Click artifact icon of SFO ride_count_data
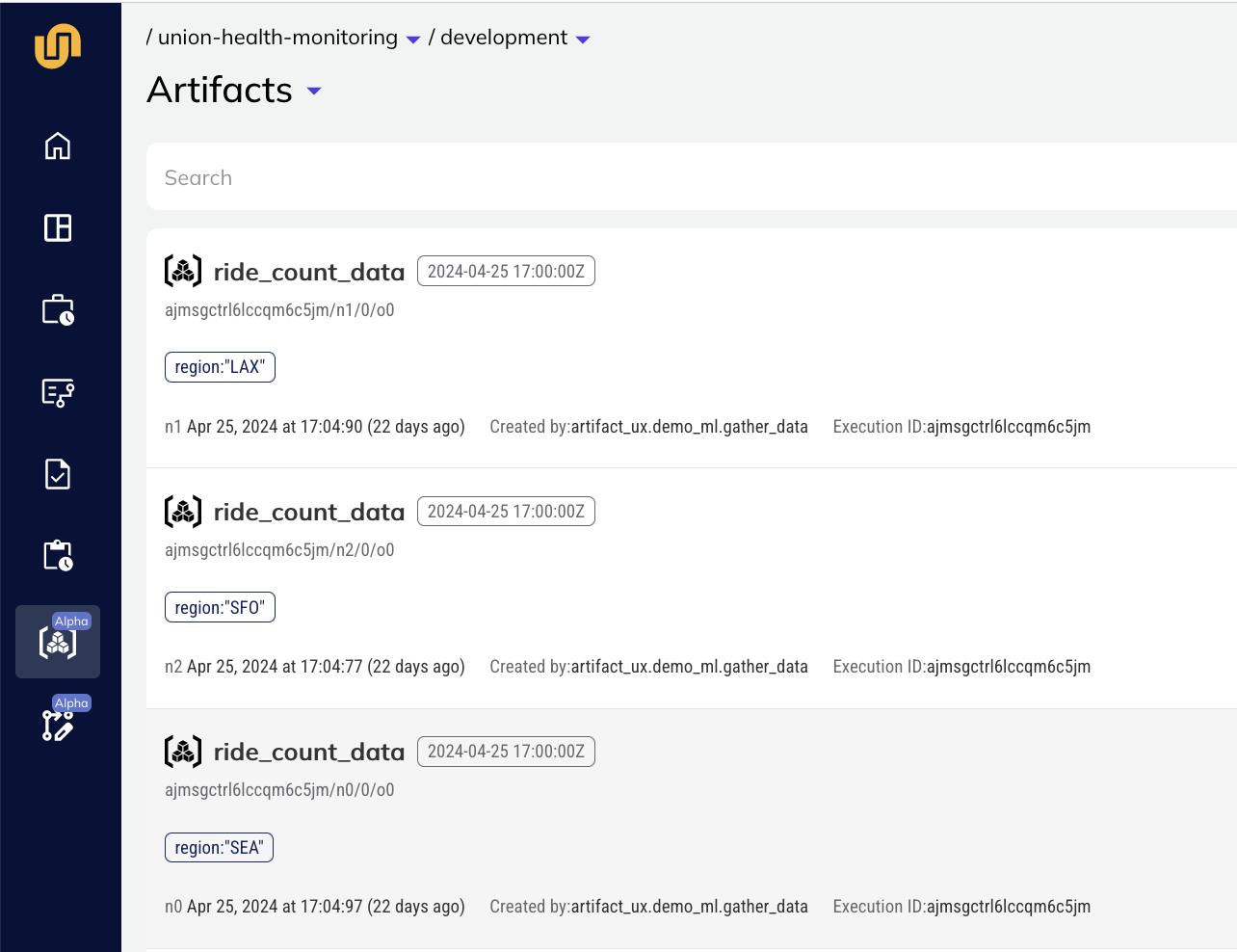Screen dimensions: 1237x952 pyautogui.click(x=183, y=511)
